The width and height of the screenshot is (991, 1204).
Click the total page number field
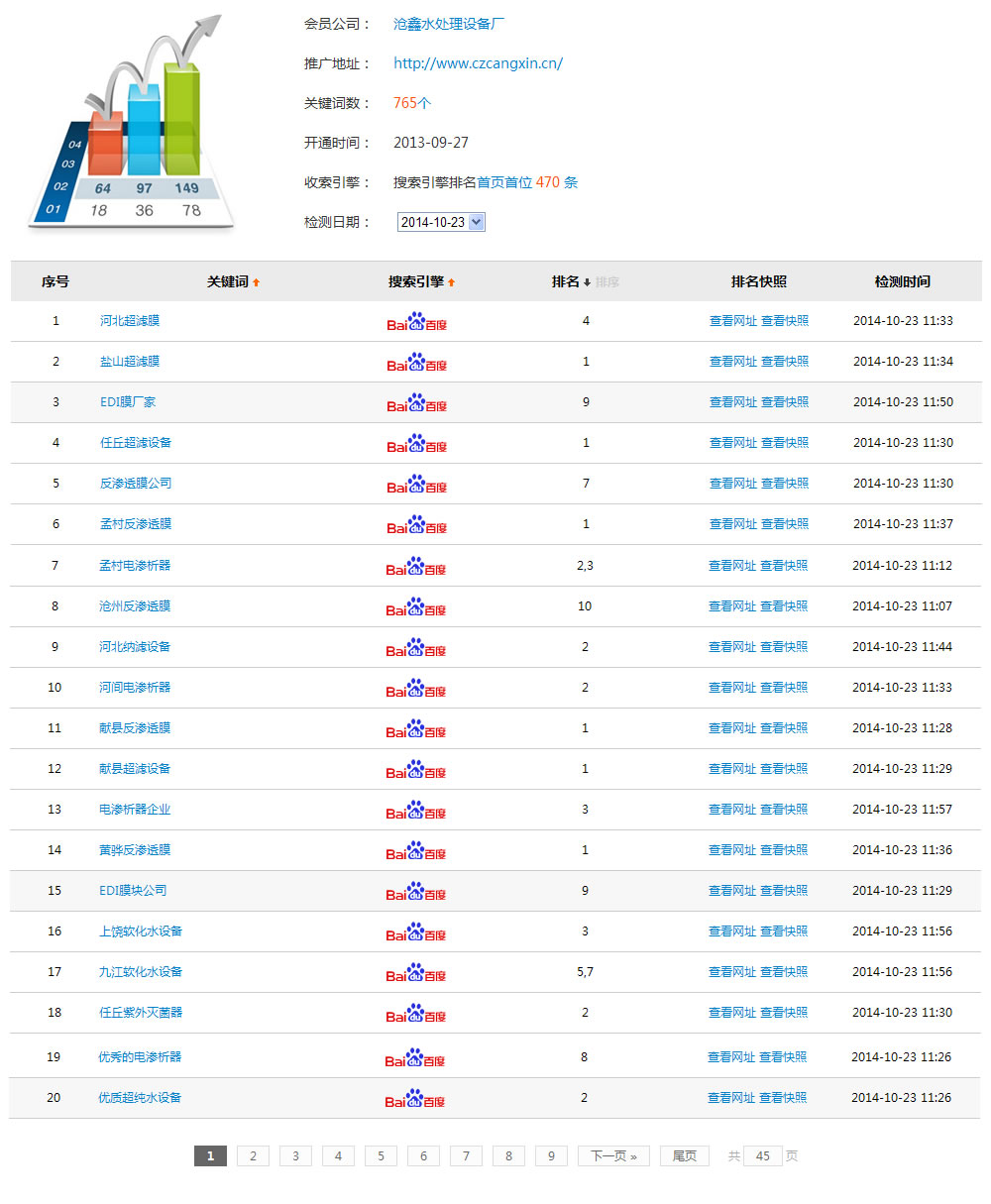pos(762,1156)
